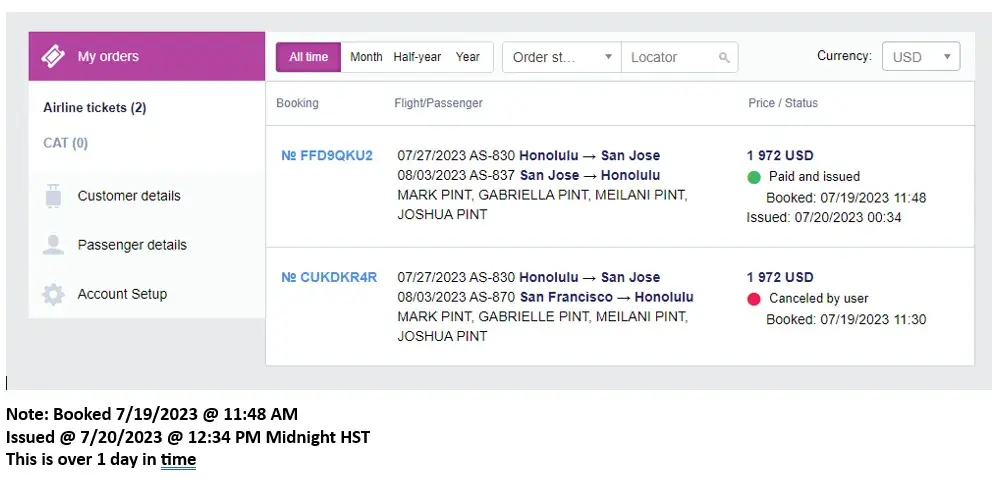Go to Passenger details page

coord(132,245)
